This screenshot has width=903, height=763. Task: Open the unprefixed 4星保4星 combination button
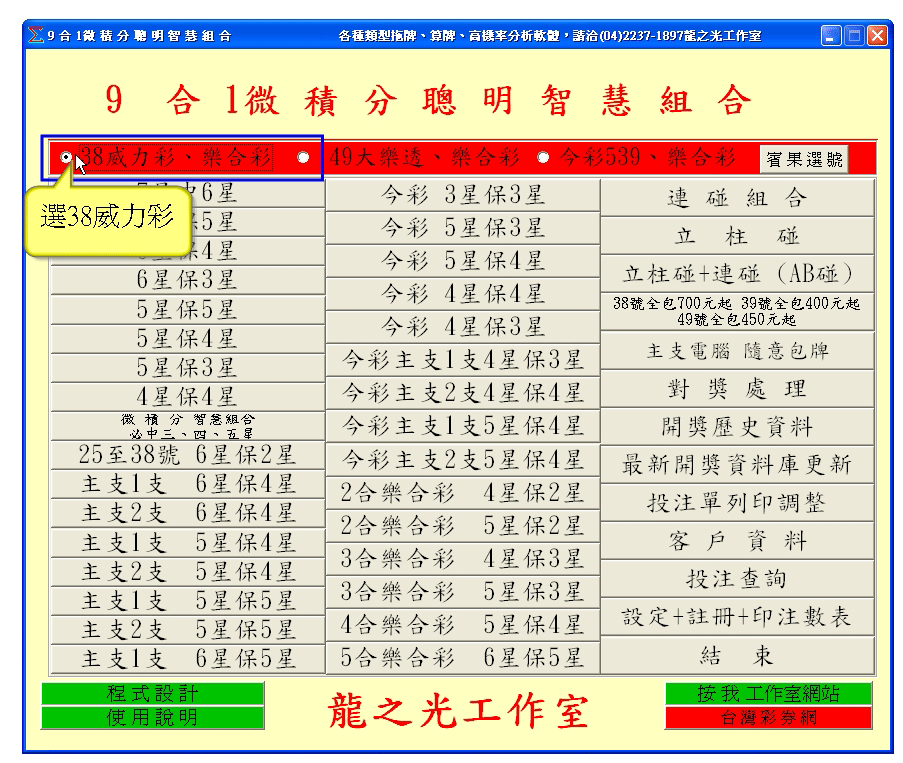188,397
